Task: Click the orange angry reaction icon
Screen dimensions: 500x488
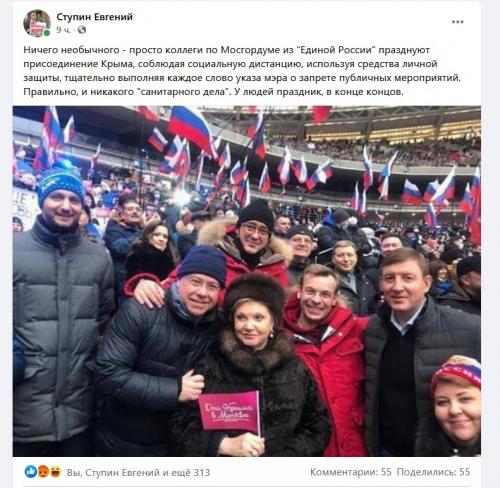Action: coord(43,472)
